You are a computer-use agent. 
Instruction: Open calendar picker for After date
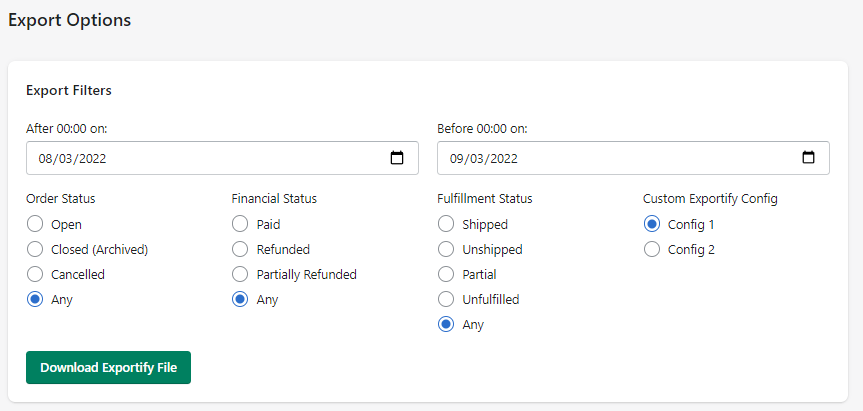tap(397, 158)
